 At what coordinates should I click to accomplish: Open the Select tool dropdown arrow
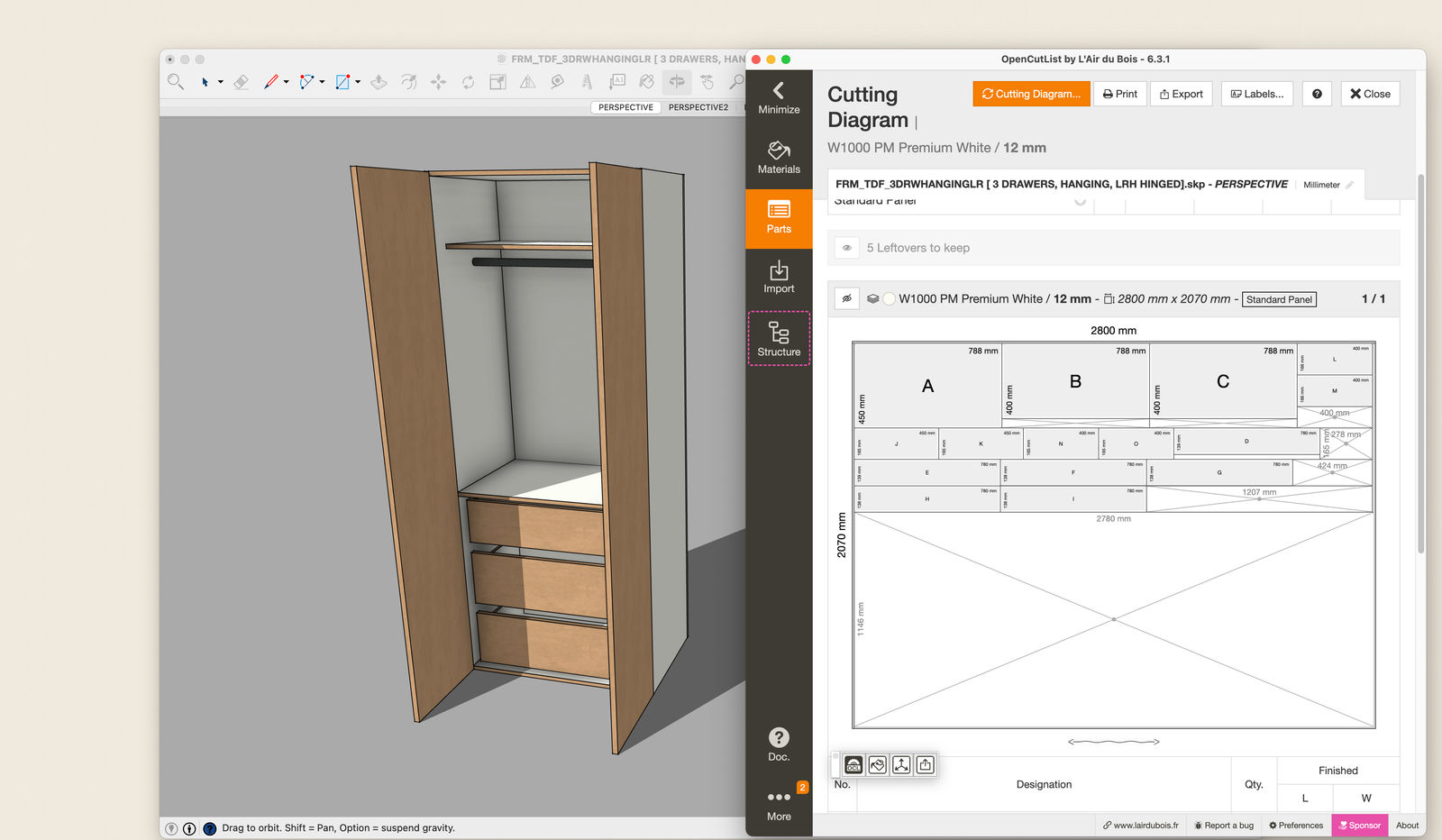point(220,82)
